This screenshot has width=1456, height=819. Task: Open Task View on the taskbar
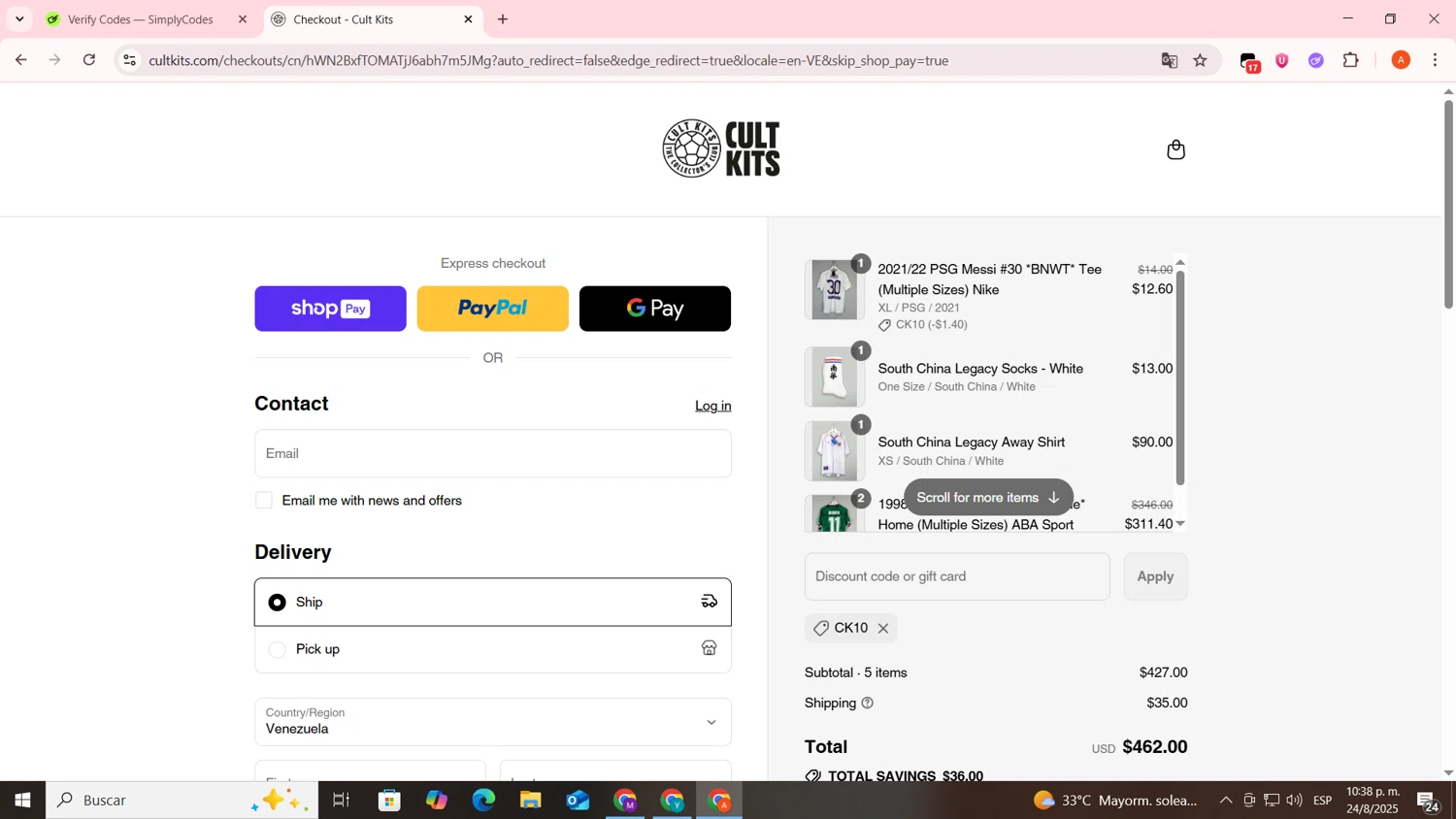tap(341, 801)
